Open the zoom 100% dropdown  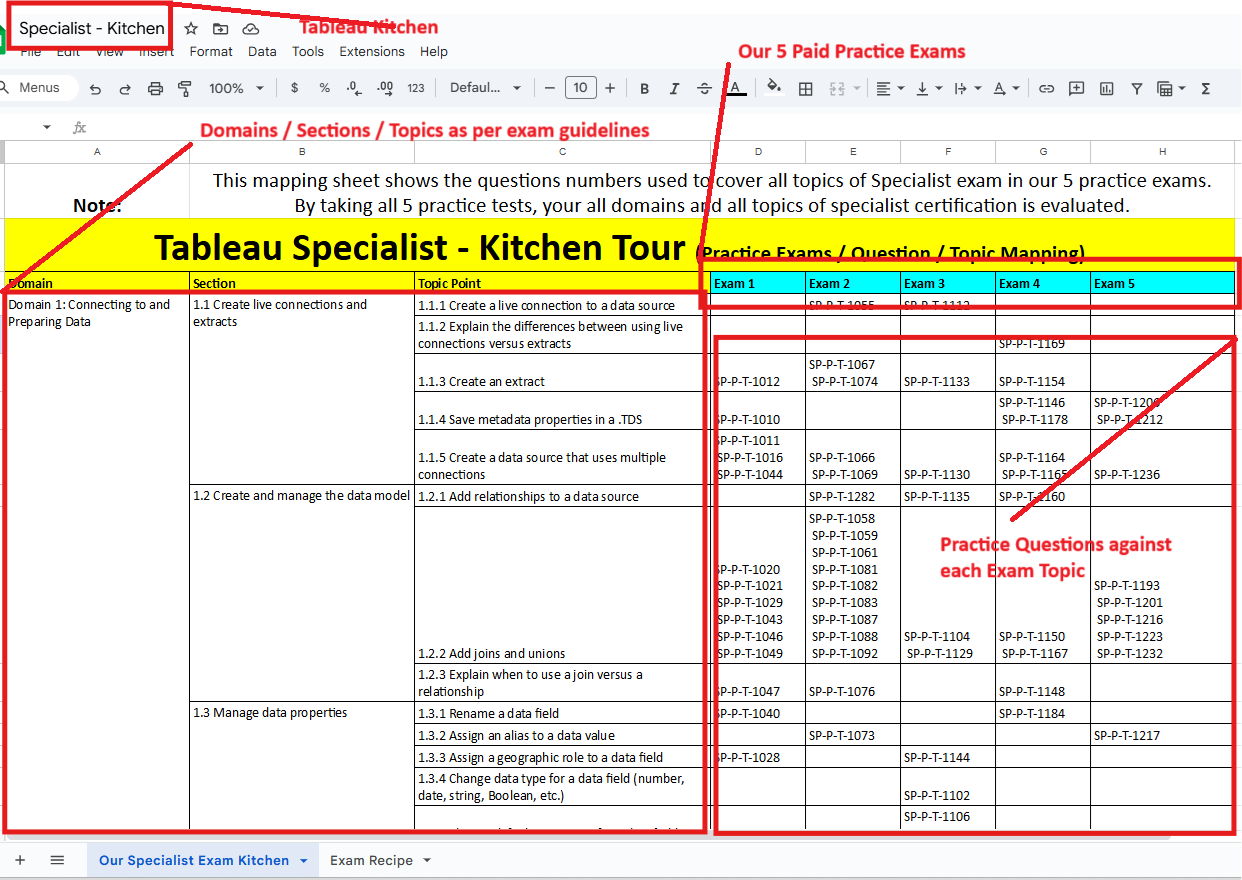236,88
